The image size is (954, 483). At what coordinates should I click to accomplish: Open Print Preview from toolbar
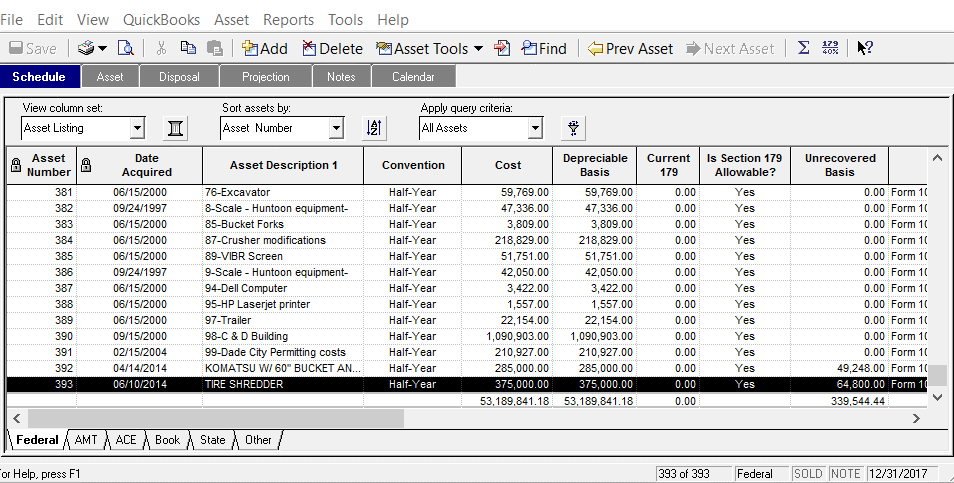click(126, 48)
